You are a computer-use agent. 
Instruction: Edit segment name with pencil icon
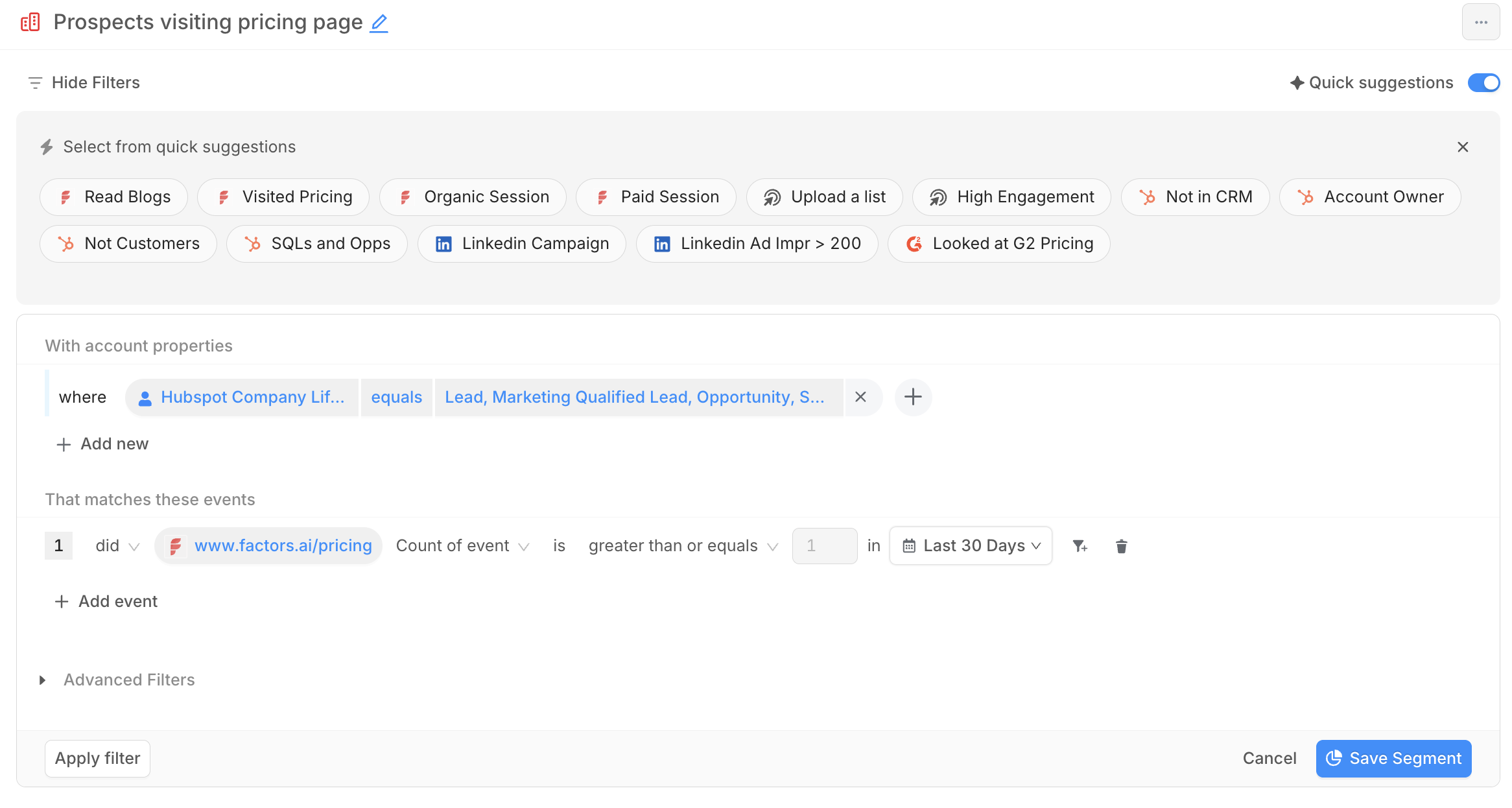[x=379, y=23]
